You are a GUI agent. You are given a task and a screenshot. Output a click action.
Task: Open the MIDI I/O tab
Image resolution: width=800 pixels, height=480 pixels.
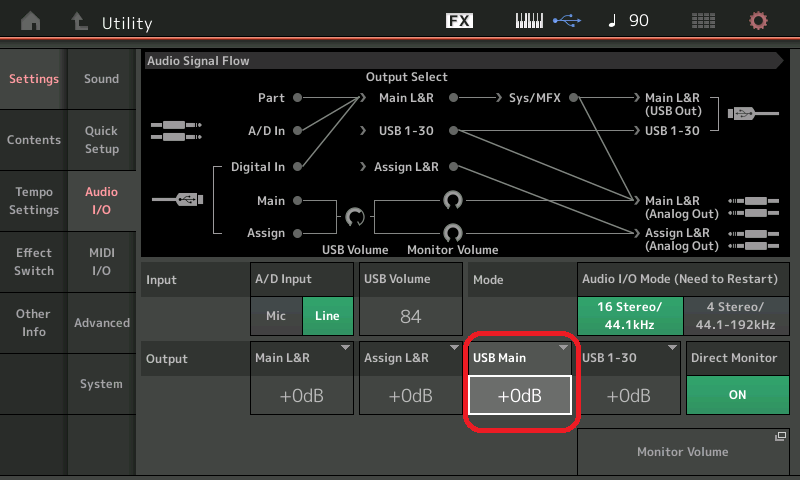(x=101, y=262)
